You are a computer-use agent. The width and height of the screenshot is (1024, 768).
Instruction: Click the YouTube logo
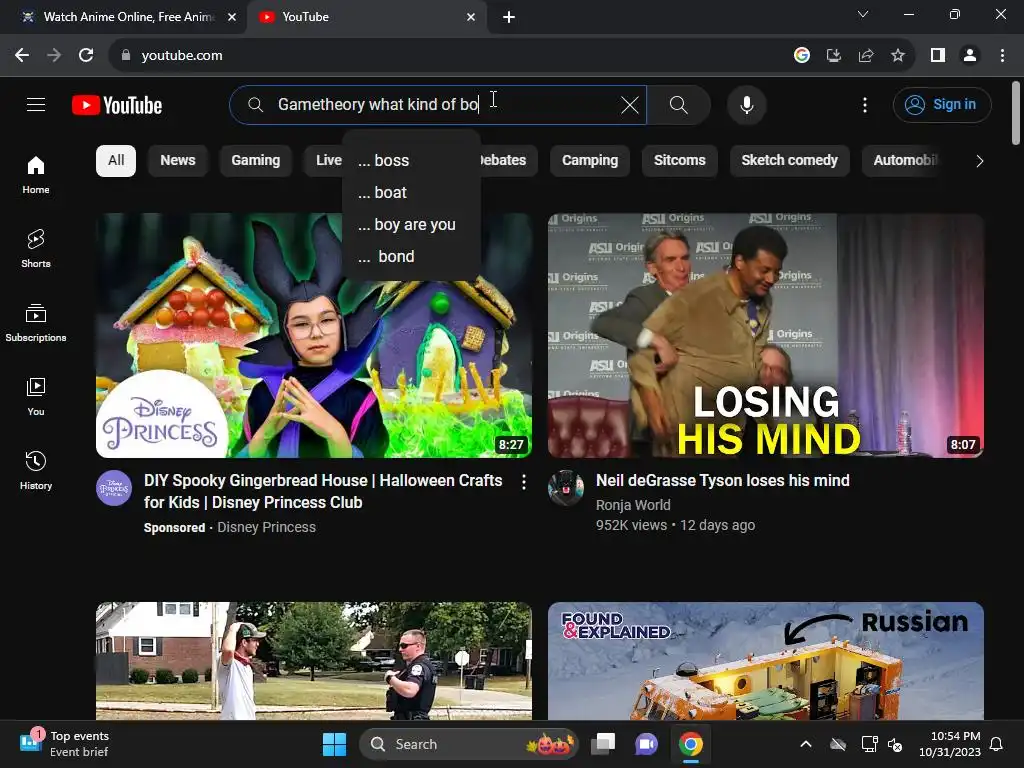(117, 105)
